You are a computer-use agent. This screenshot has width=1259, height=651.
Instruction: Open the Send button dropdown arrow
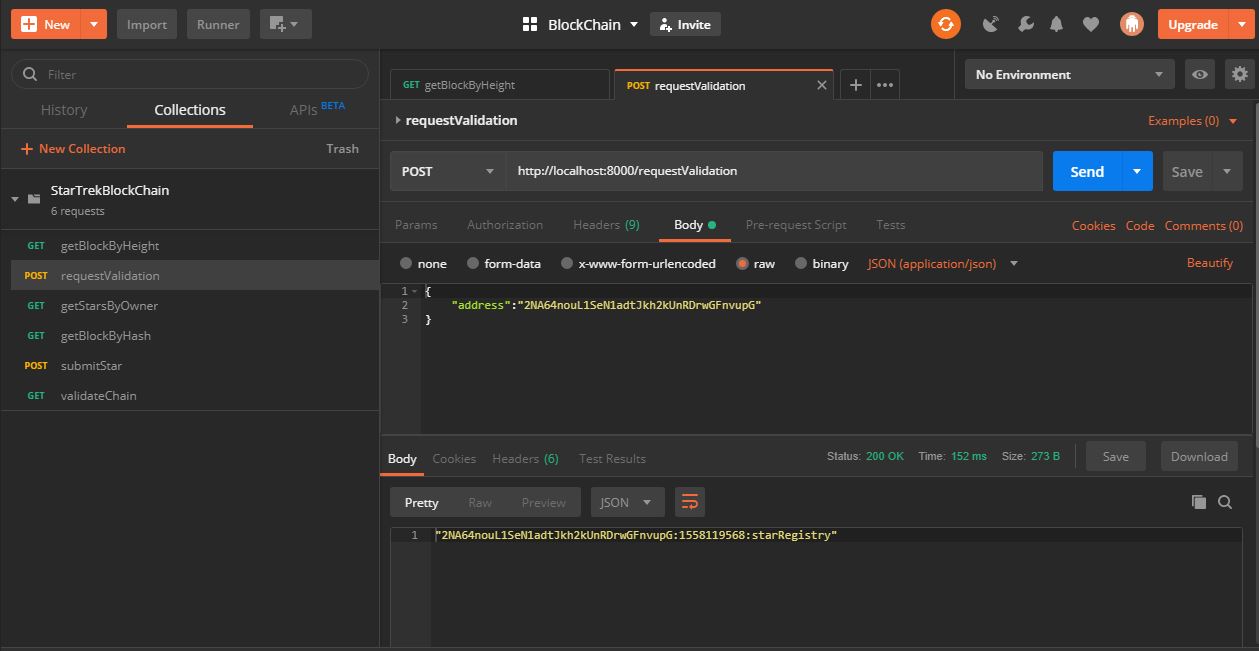[1137, 171]
